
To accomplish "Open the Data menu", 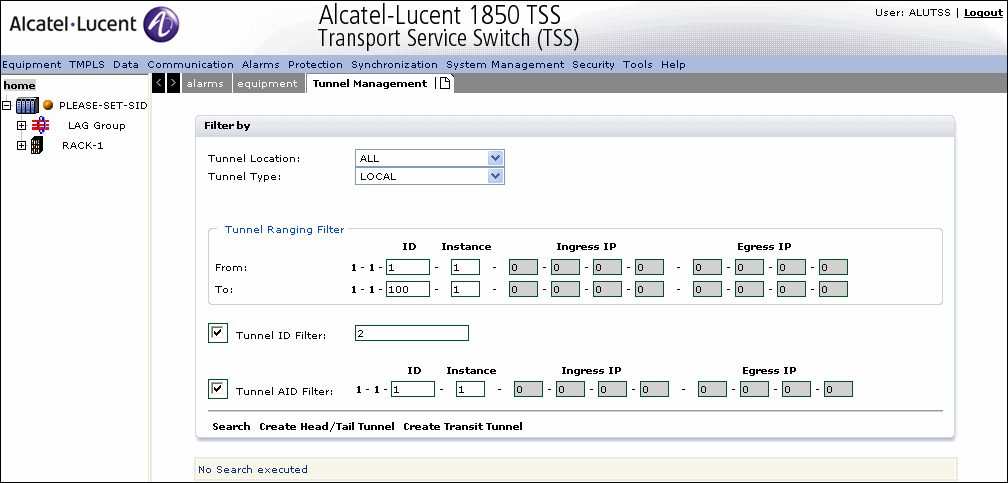I will [126, 64].
